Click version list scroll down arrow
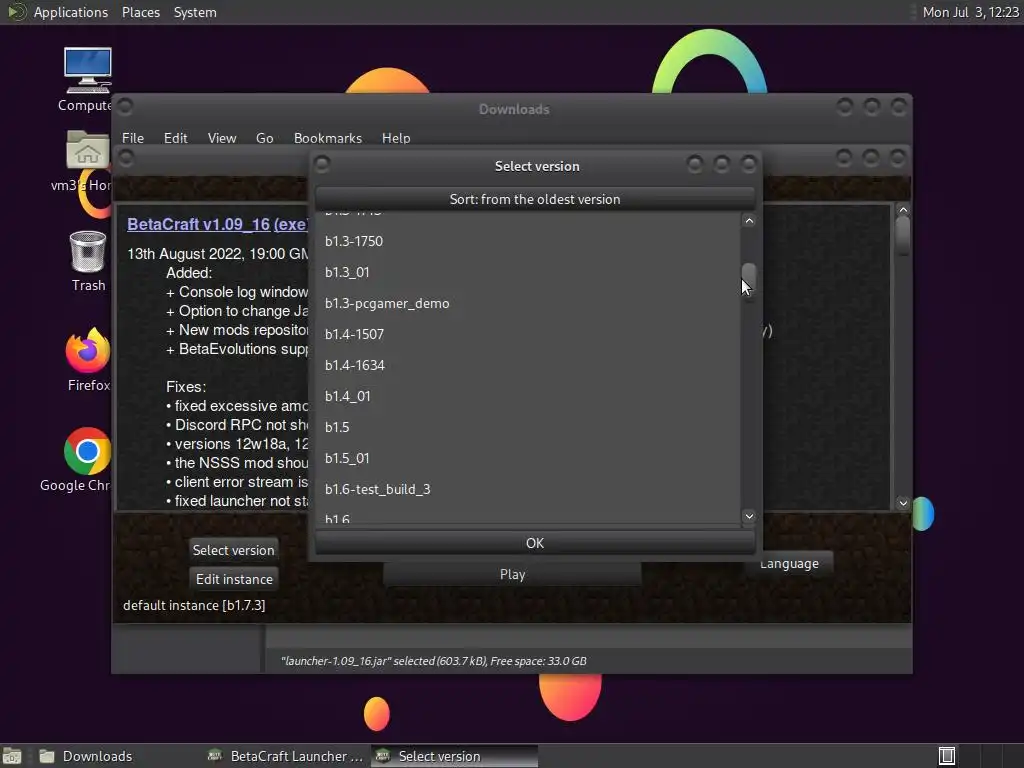 [749, 516]
